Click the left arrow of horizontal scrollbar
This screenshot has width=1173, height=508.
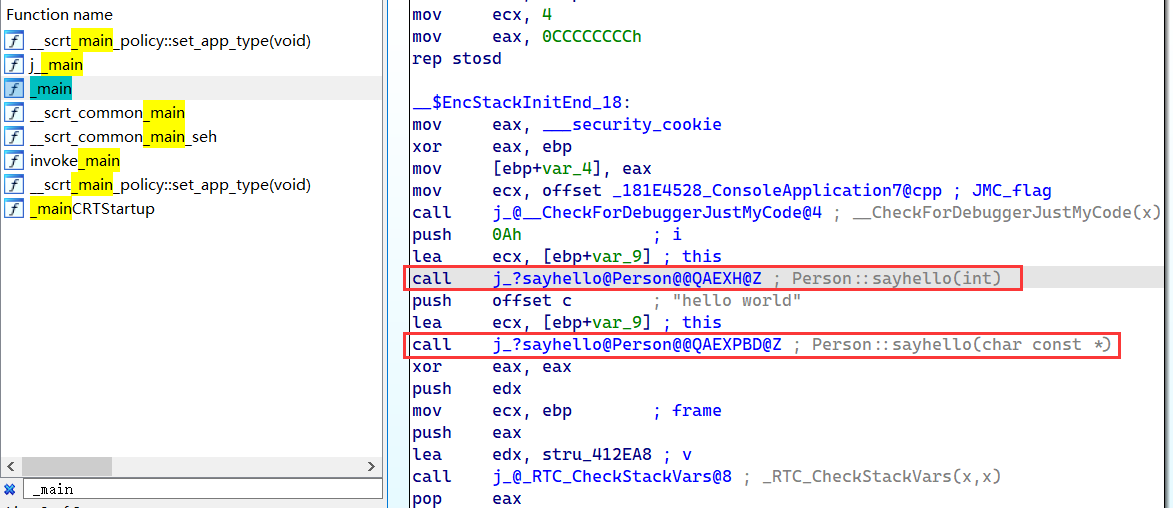[x=11, y=467]
